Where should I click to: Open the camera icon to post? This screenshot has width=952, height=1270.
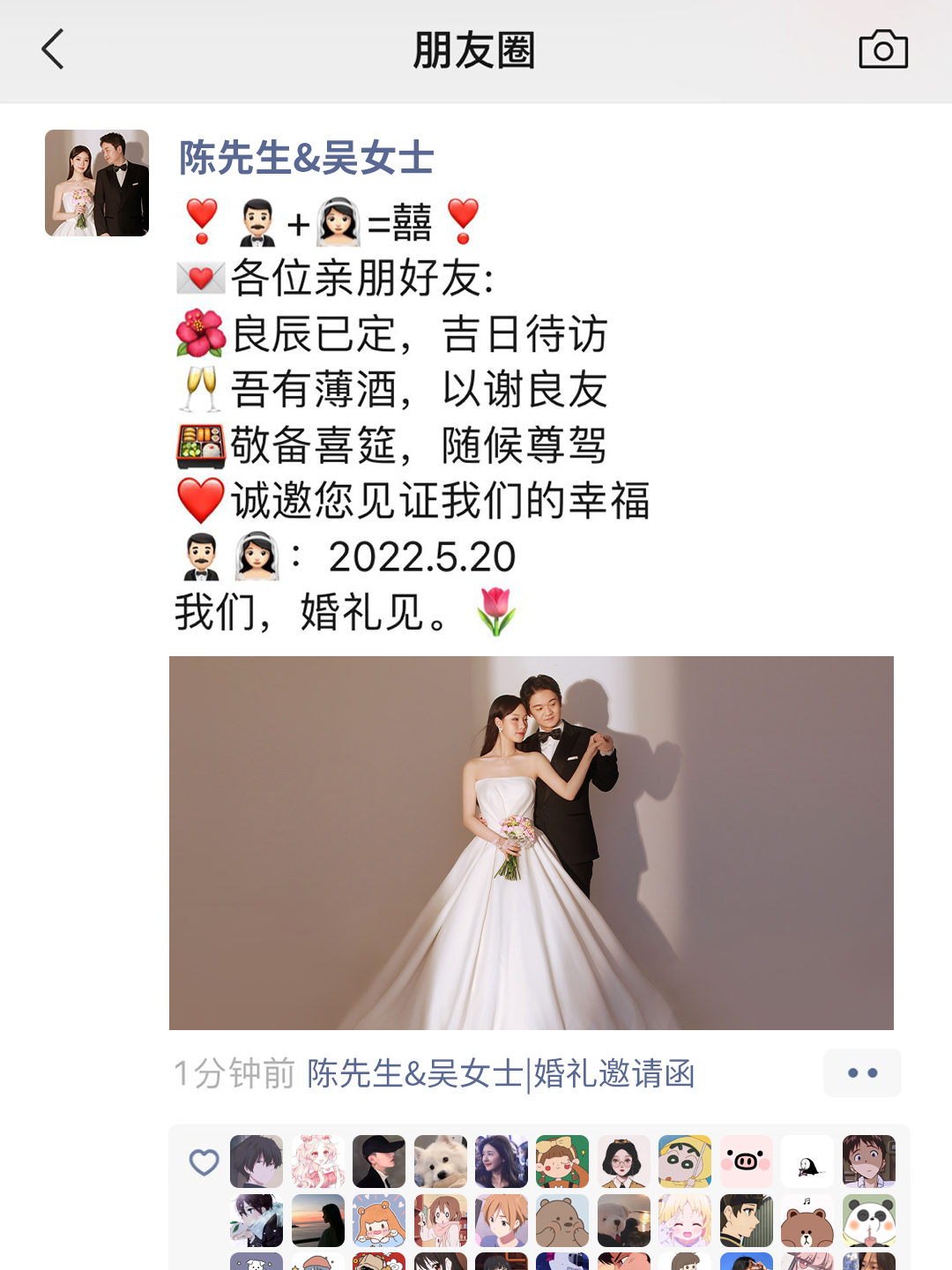click(x=883, y=49)
